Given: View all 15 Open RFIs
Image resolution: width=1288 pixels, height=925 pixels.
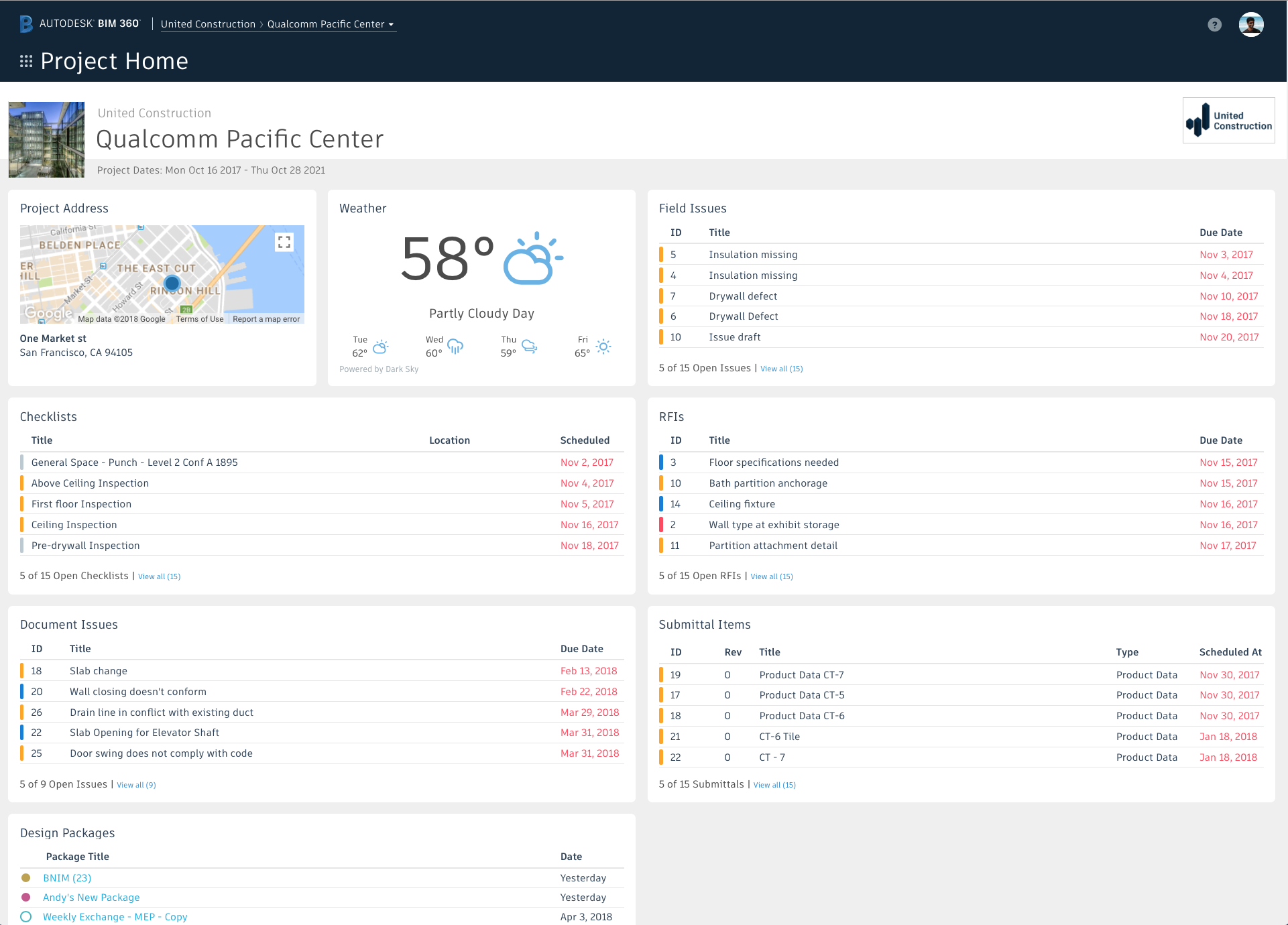Looking at the screenshot, I should tap(771, 576).
